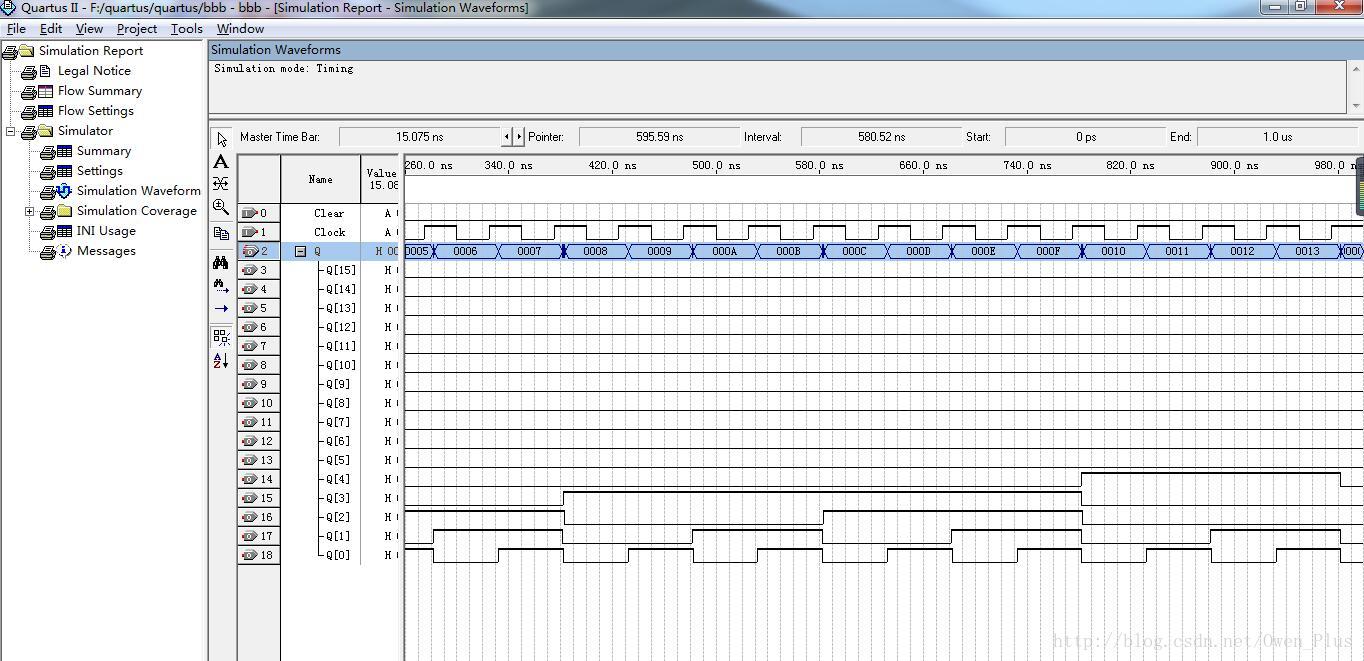Viewport: 1364px width, 661px height.
Task: Expand the Simulation Coverage node
Action: tap(29, 211)
